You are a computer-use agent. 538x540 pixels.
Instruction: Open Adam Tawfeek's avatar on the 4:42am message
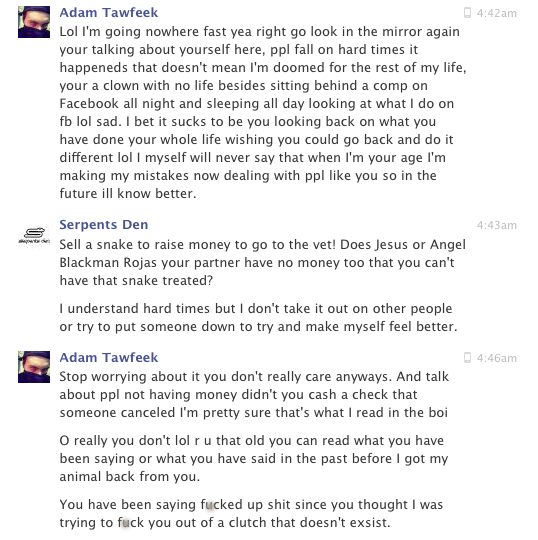click(34, 22)
